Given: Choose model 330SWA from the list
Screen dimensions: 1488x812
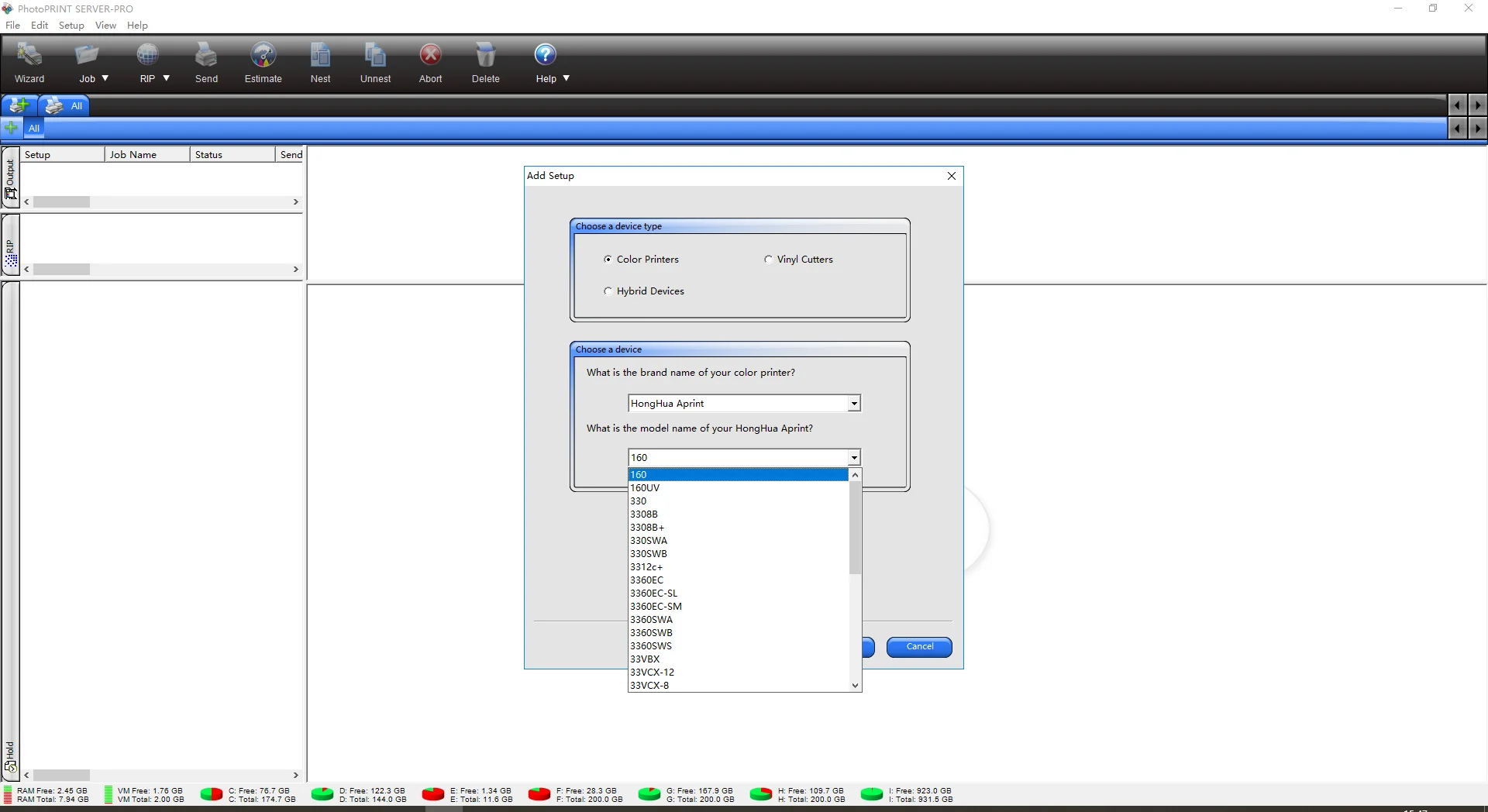Looking at the screenshot, I should click(x=739, y=541).
